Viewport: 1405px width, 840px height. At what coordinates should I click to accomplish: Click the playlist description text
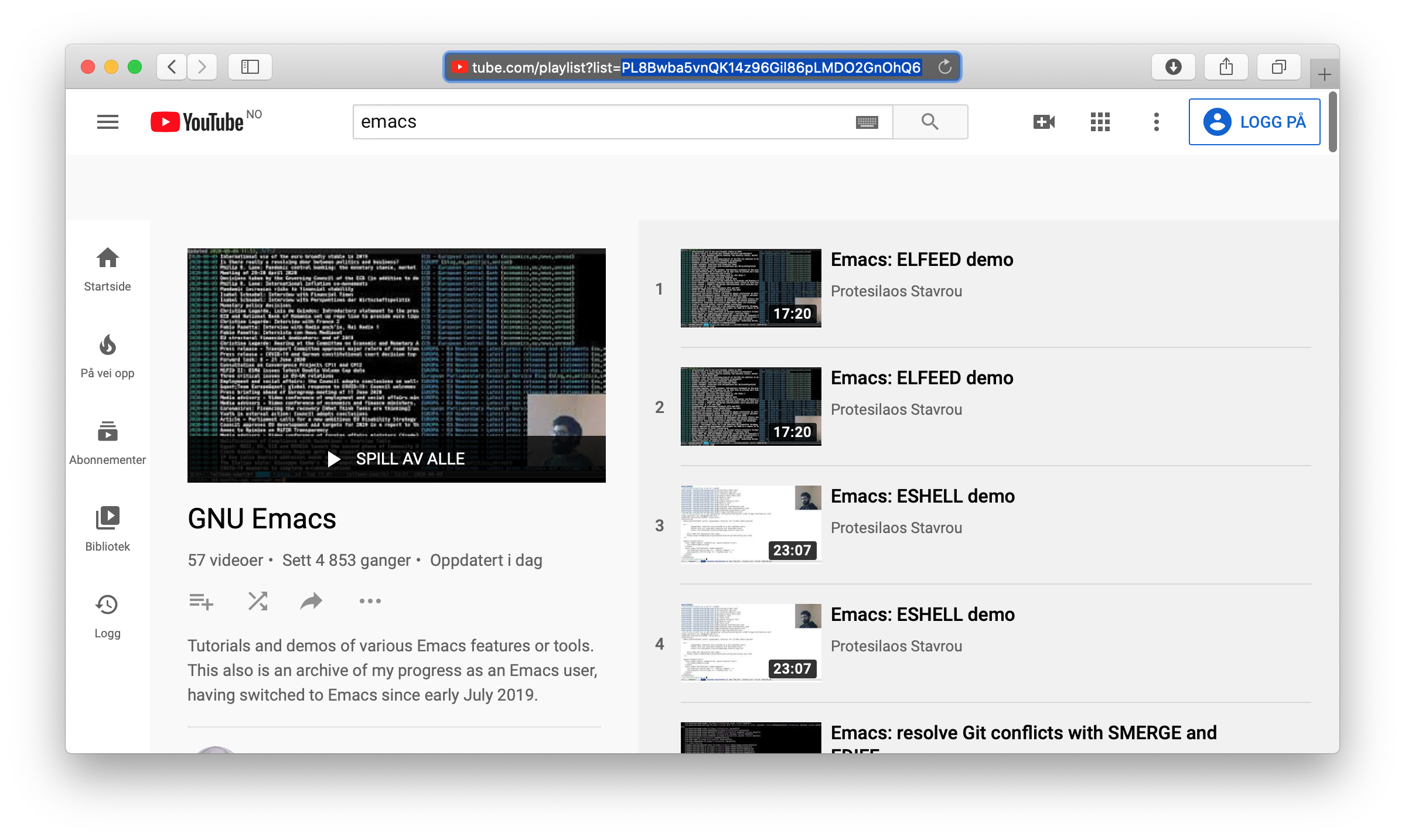[x=393, y=670]
